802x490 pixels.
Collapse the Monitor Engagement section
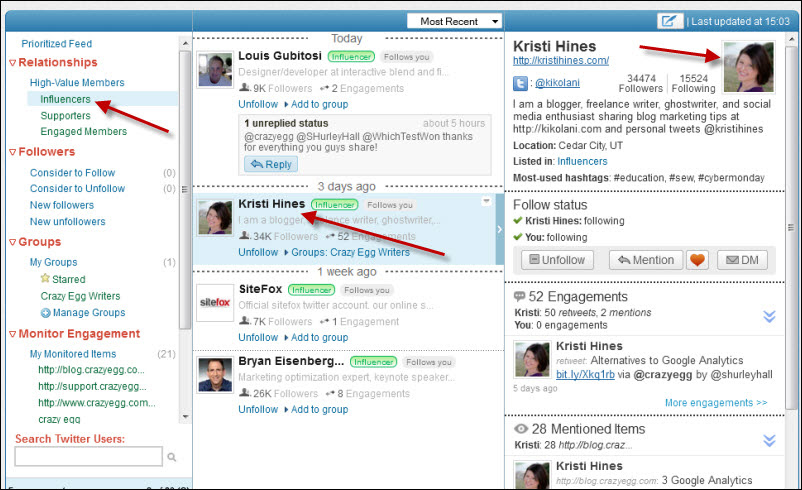tap(13, 334)
